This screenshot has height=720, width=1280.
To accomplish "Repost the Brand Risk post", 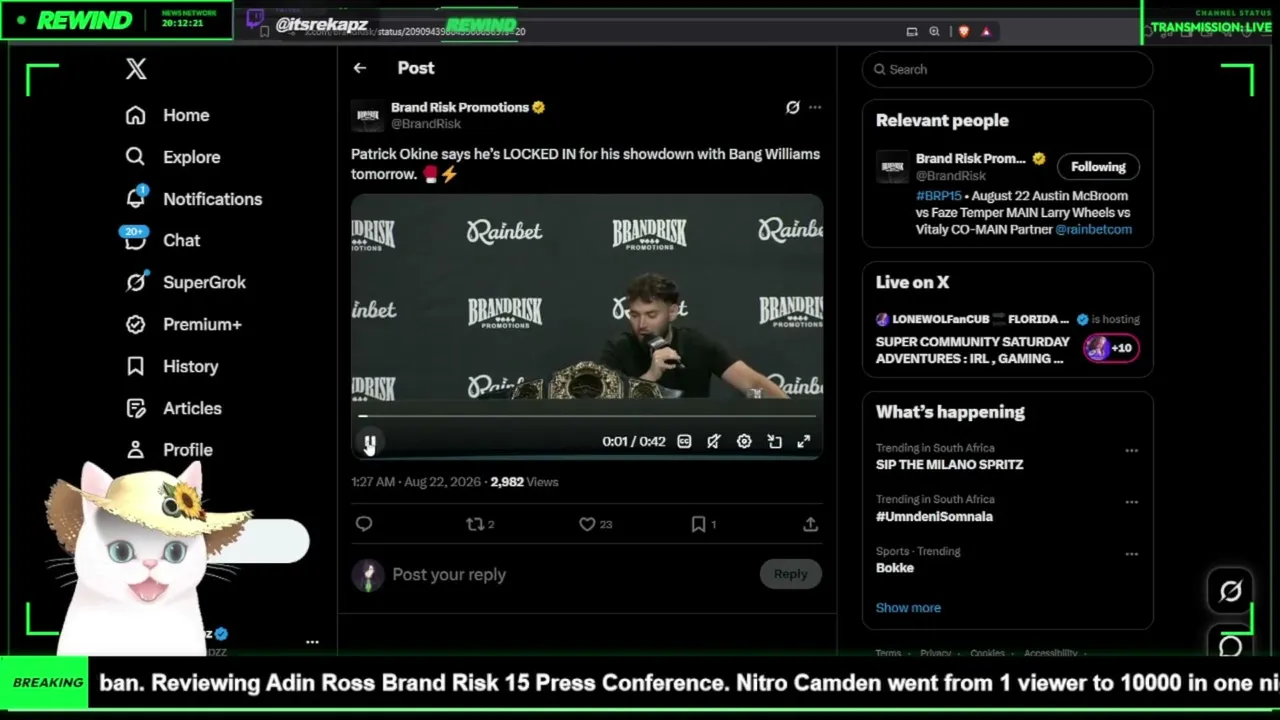I will point(480,524).
